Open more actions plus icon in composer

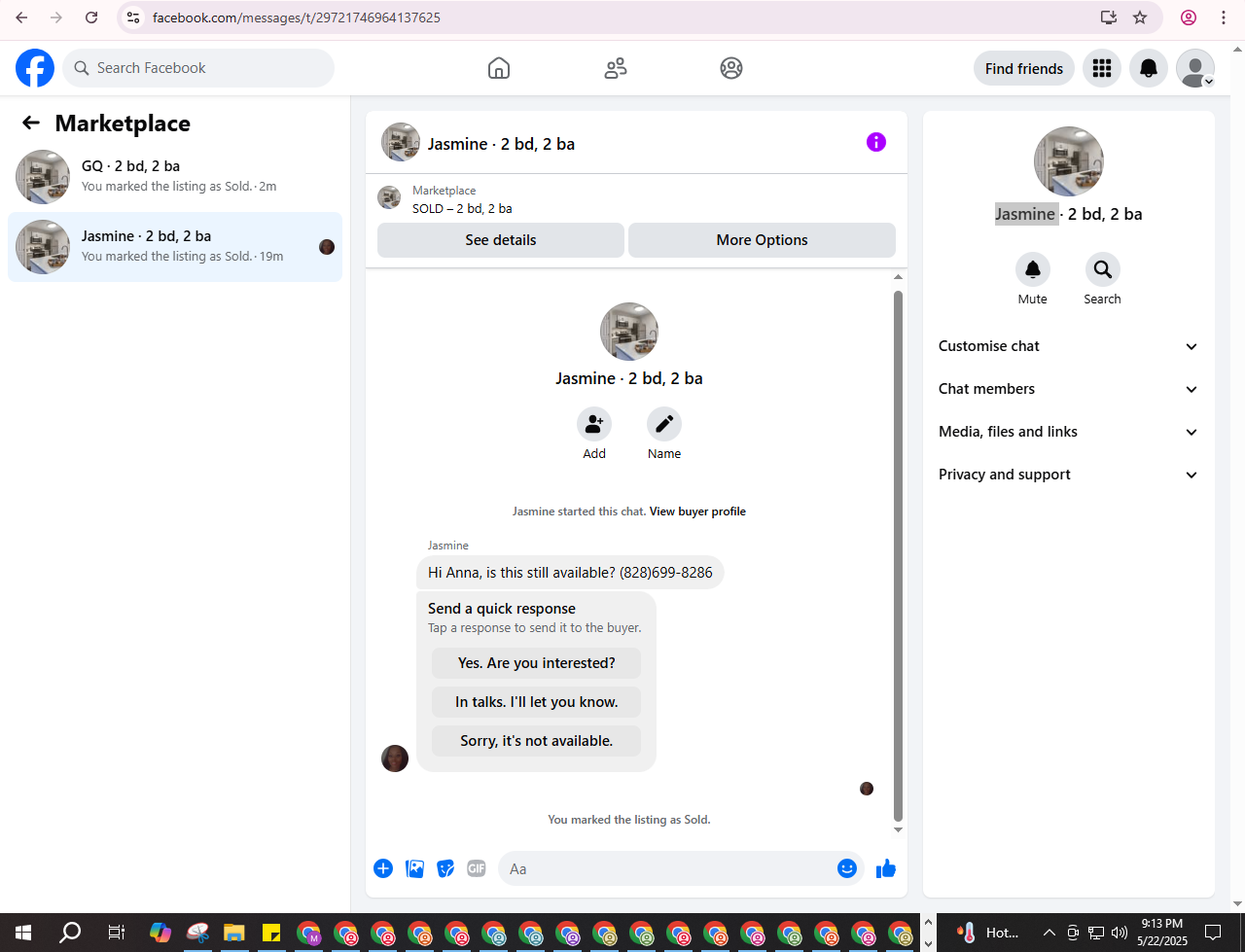click(383, 868)
